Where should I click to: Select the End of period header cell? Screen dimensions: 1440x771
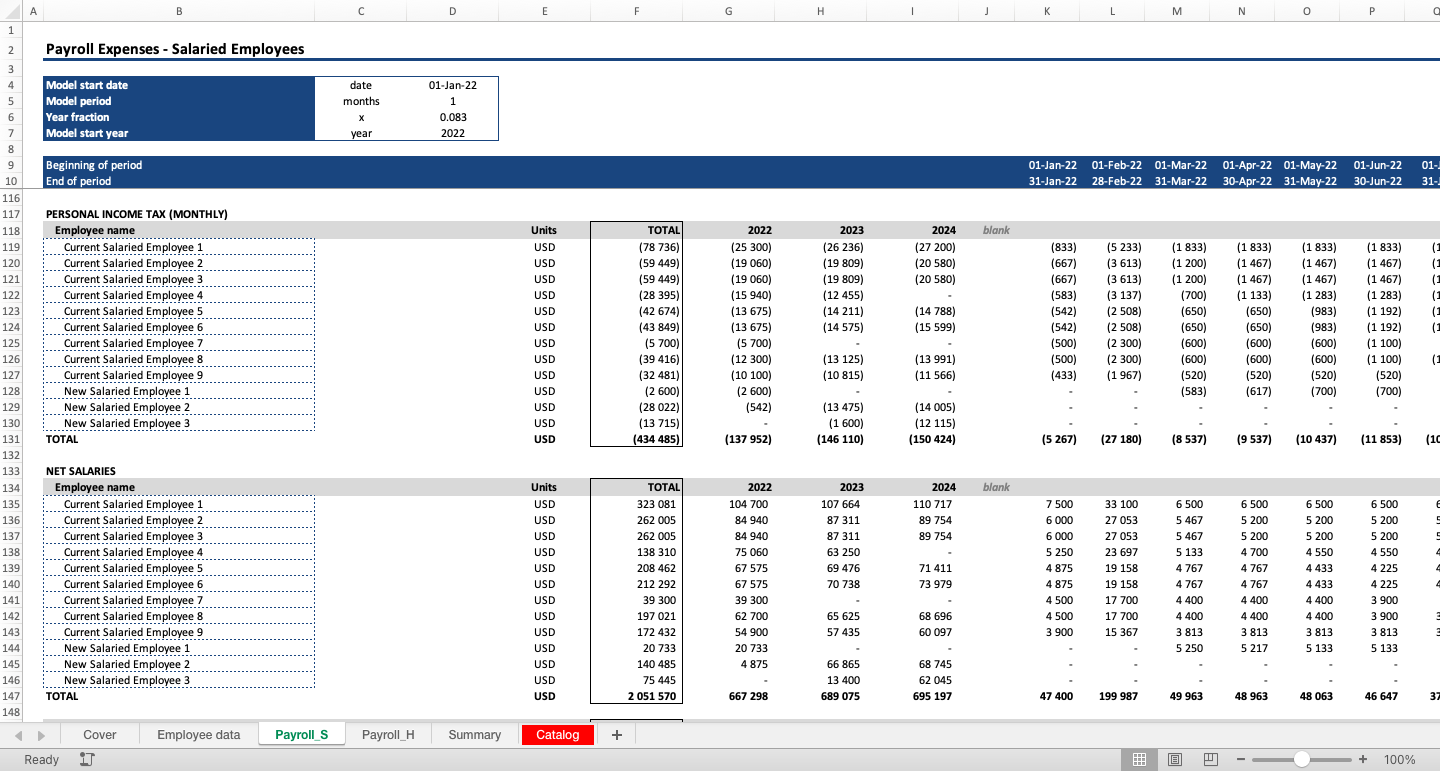(179, 181)
